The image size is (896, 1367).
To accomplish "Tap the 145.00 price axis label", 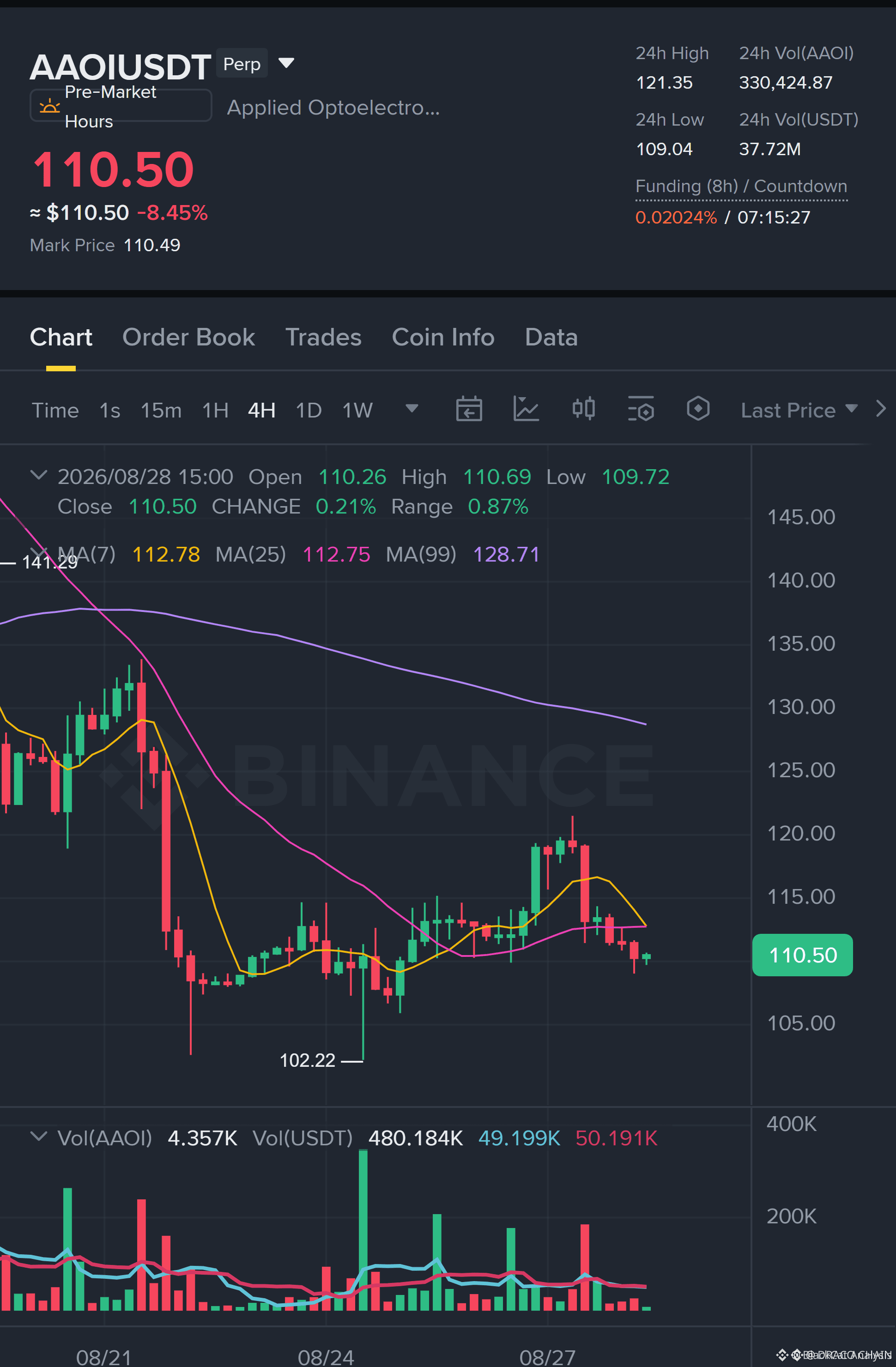I will coord(801,517).
